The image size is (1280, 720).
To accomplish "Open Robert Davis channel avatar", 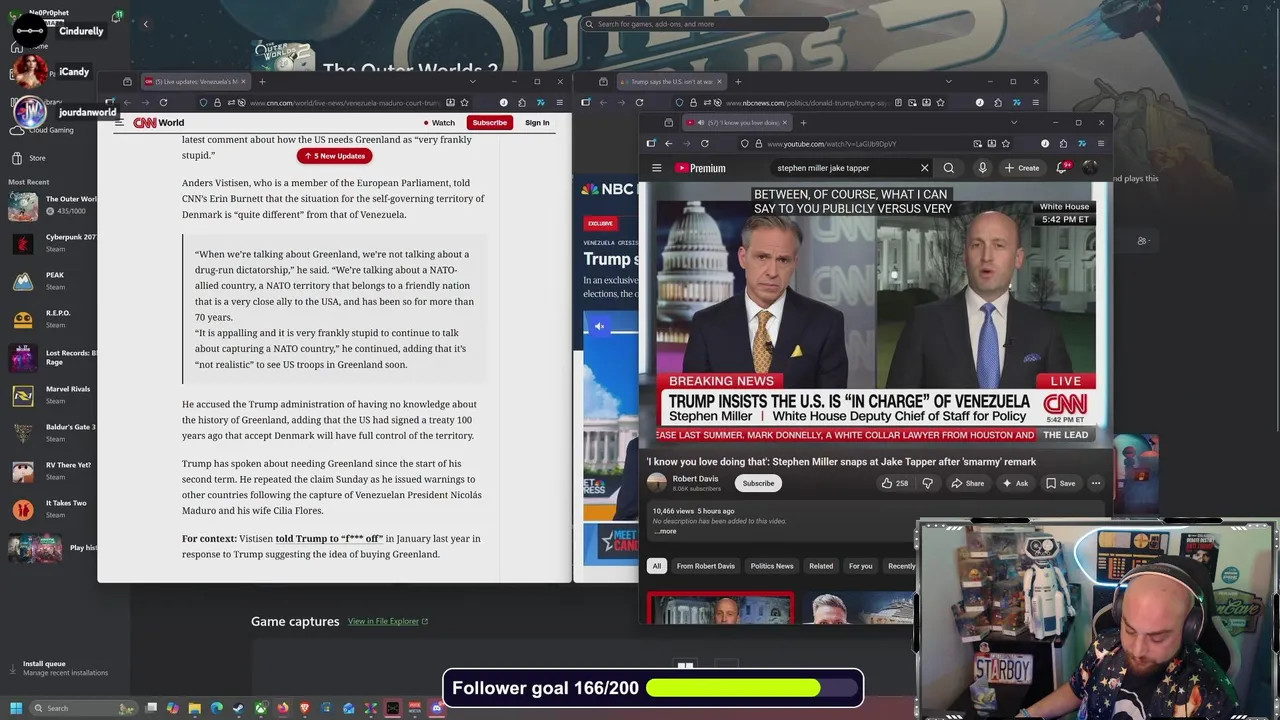I will [x=657, y=483].
